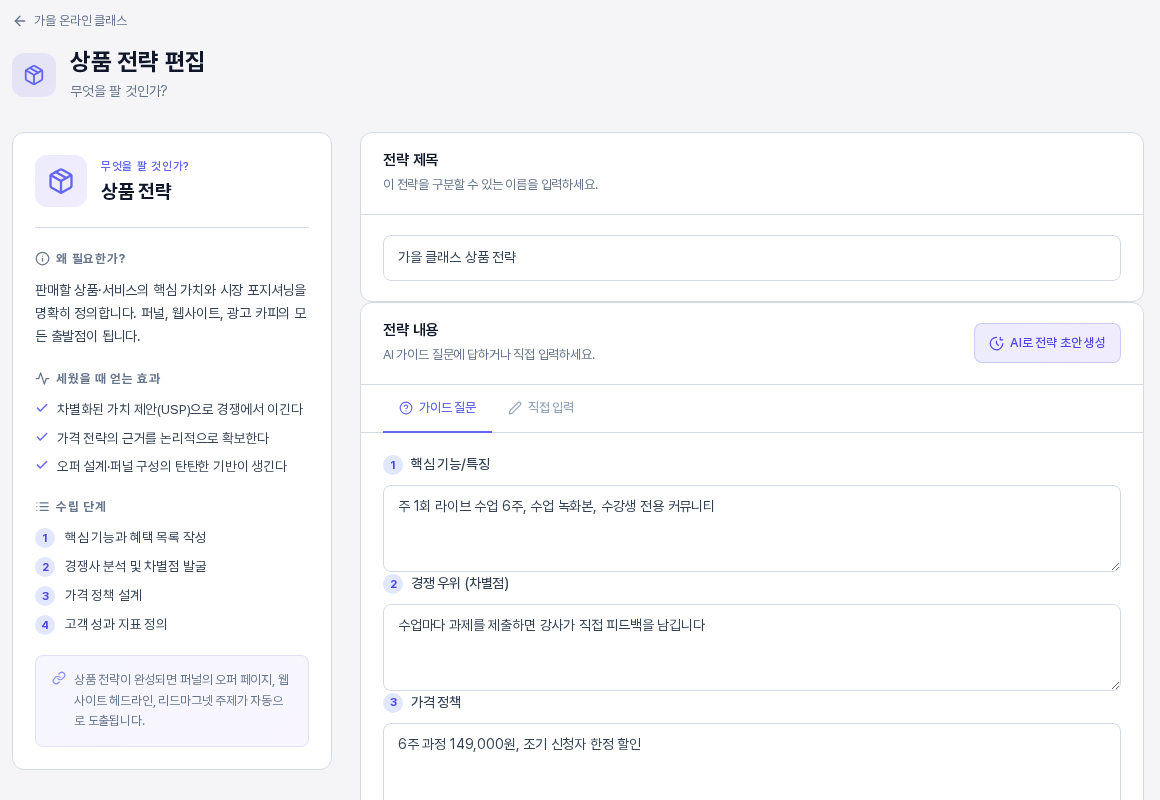Click the sparkle clock icon on AI button

[997, 343]
